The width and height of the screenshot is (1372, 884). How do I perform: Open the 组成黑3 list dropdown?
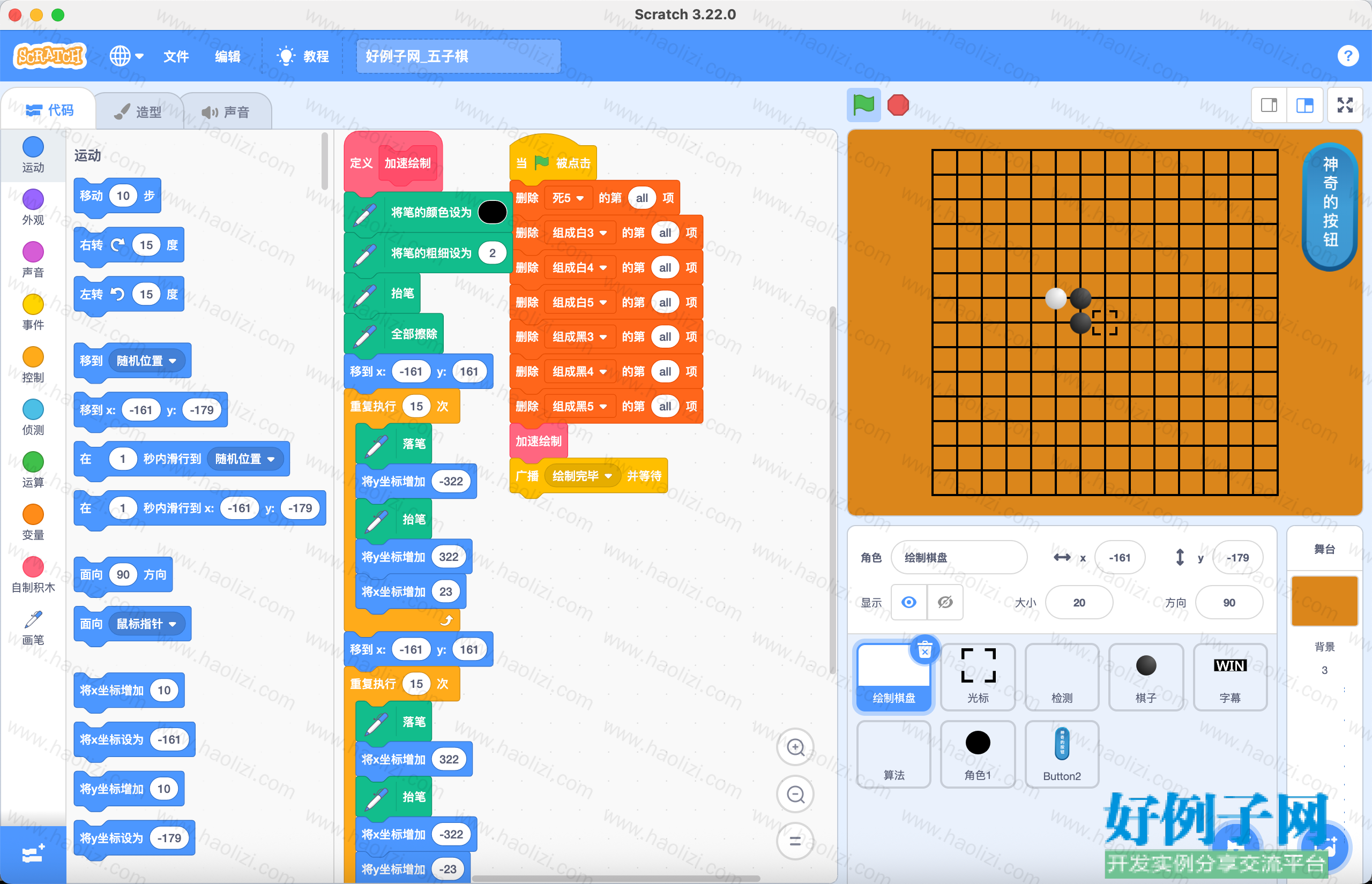point(579,337)
